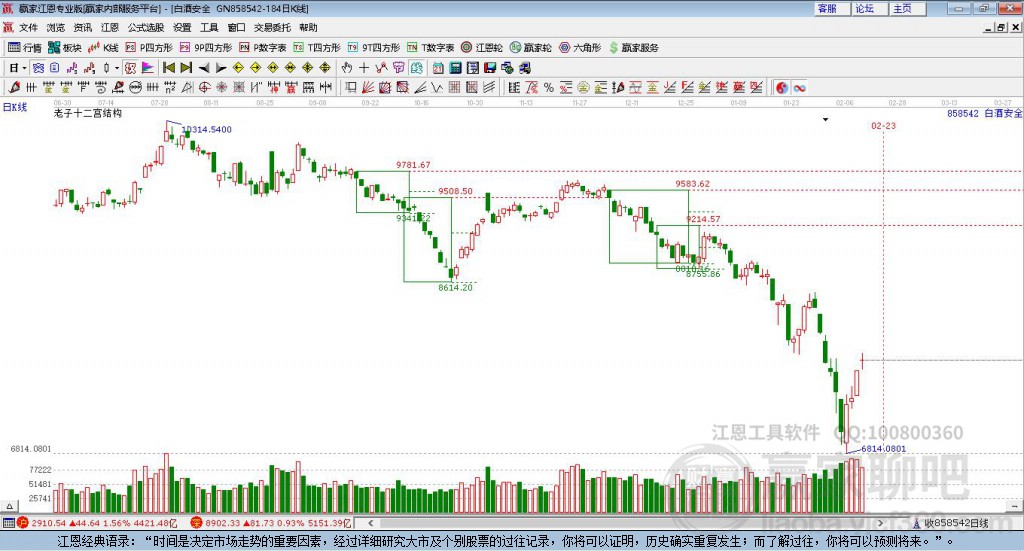The height and width of the screenshot is (551, 1024).
Task: Open the 江恩 menu
Action: click(110, 27)
